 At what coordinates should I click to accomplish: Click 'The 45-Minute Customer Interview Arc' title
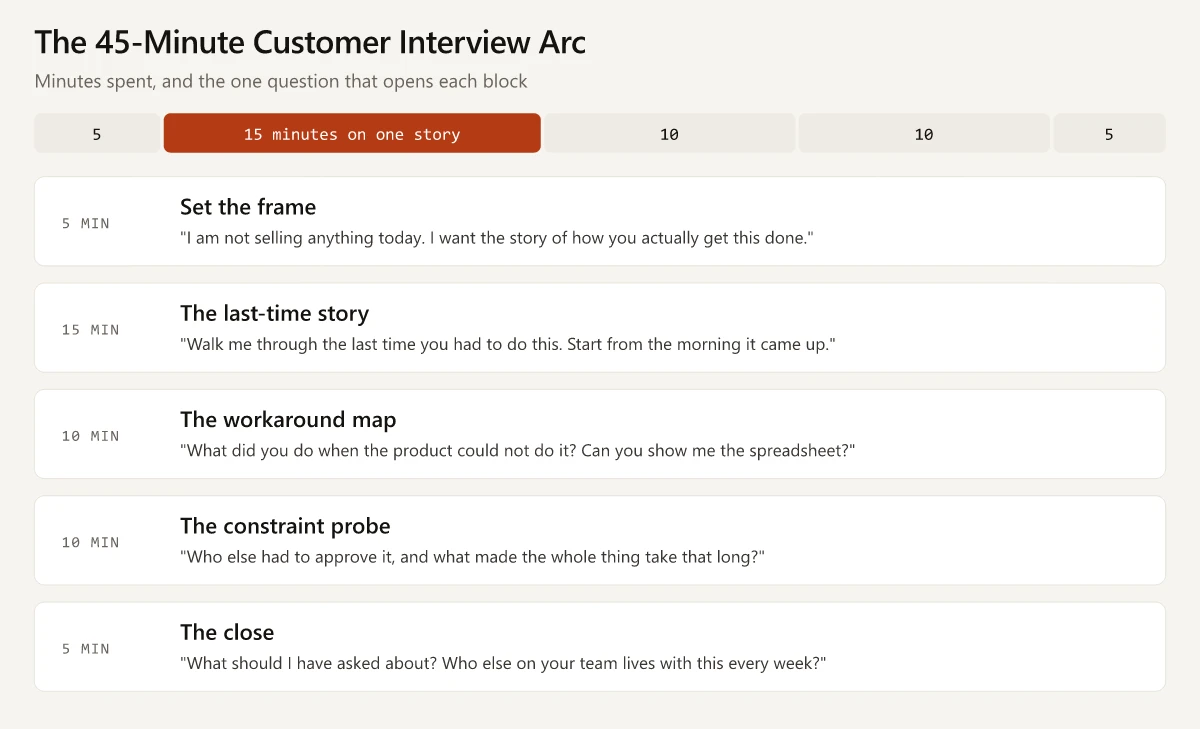pos(310,42)
